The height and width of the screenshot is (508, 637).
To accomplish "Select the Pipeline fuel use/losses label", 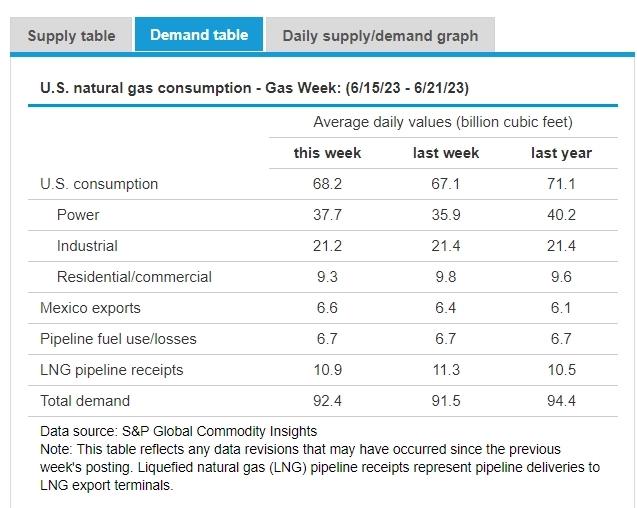I will [x=118, y=339].
